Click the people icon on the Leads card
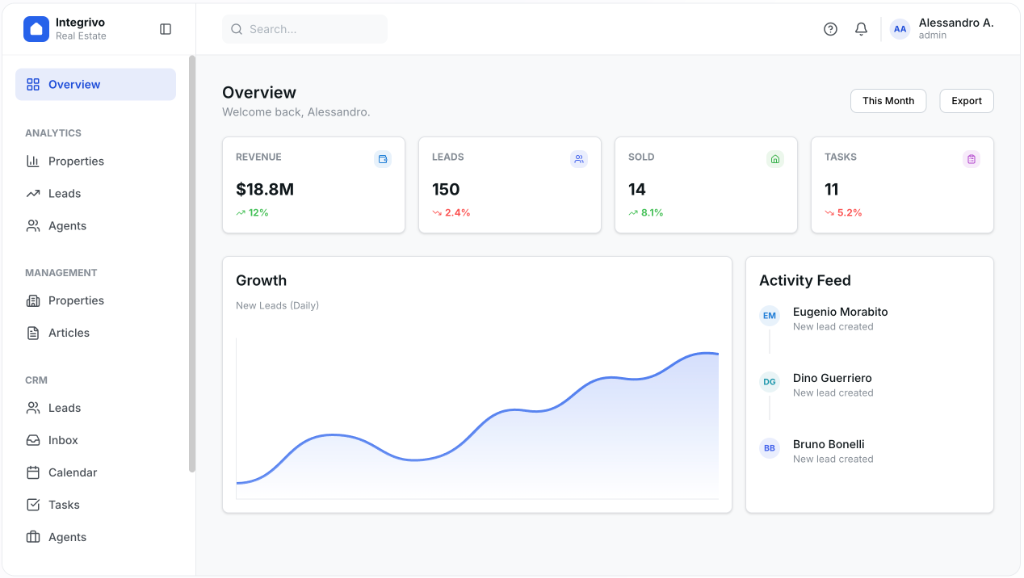The image size is (1024, 578). pyautogui.click(x=579, y=158)
